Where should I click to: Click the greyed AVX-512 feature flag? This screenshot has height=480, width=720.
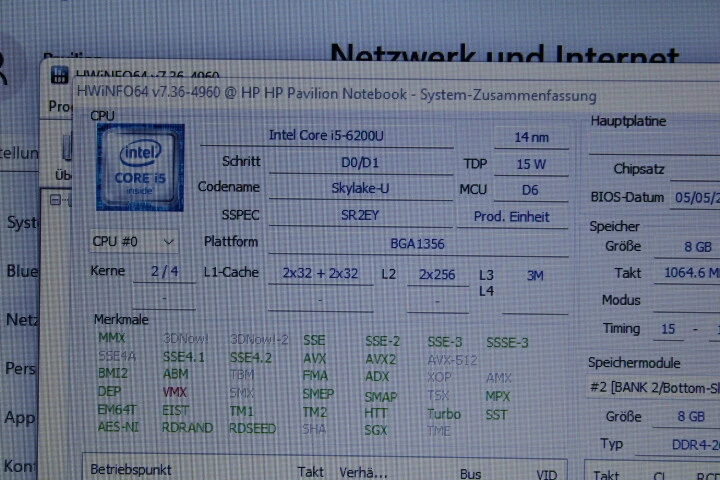452,360
